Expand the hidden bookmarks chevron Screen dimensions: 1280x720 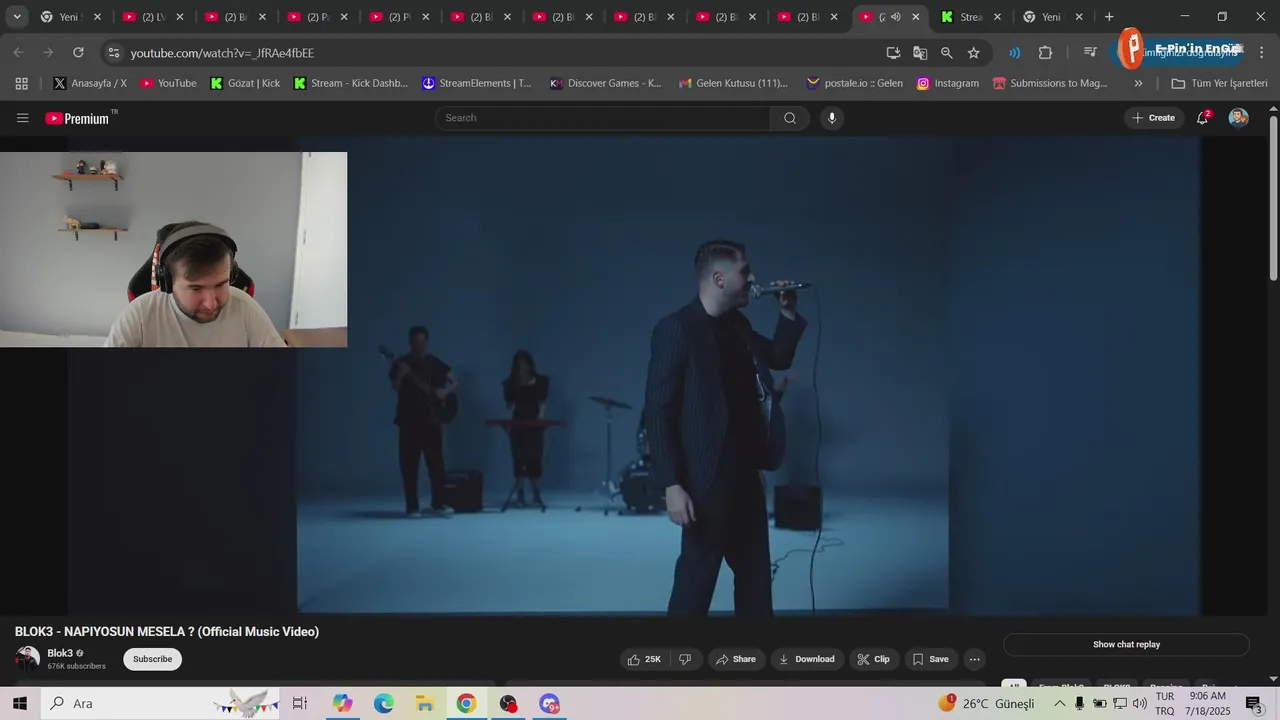tap(1138, 83)
